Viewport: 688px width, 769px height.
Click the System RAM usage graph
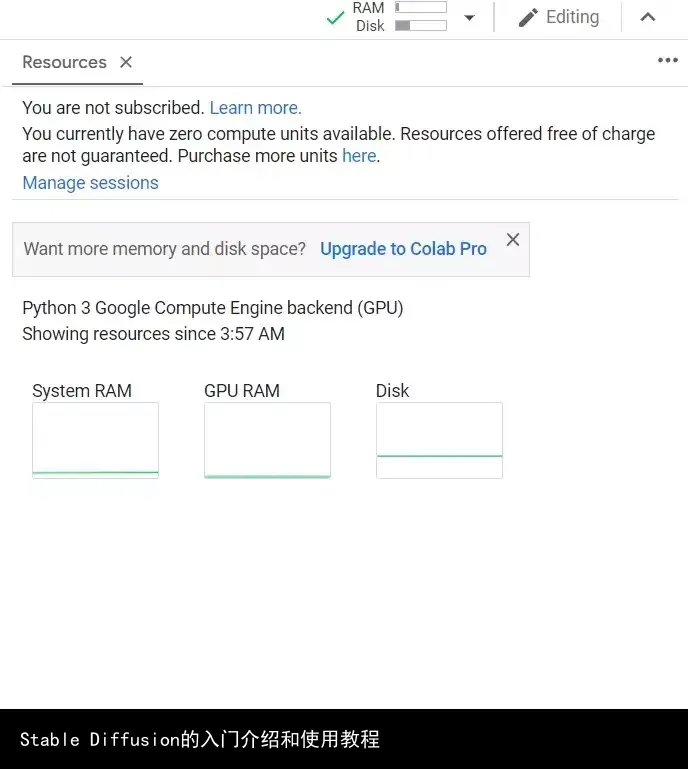95,440
